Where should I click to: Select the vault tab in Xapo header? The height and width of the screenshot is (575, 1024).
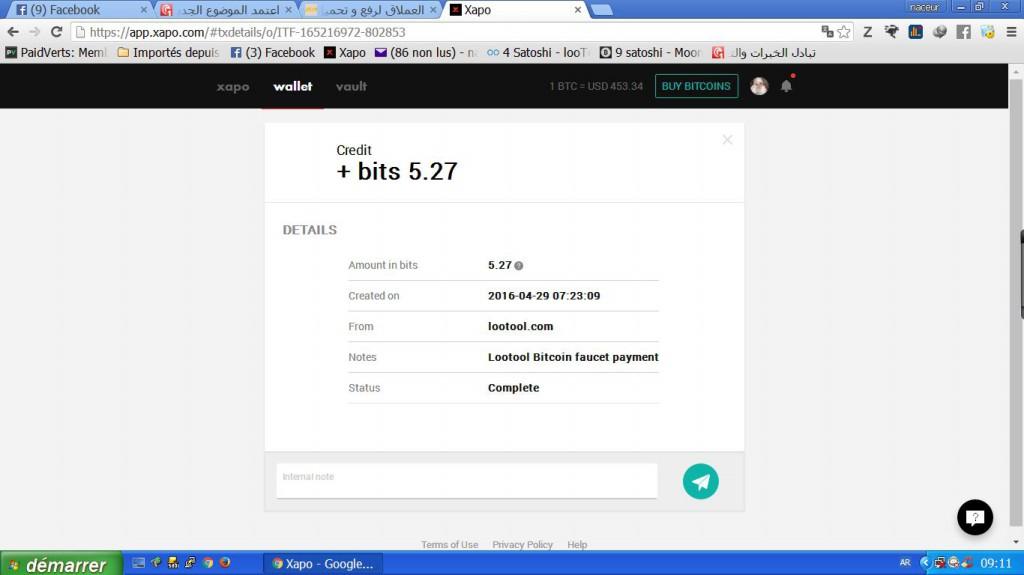pyautogui.click(x=351, y=86)
